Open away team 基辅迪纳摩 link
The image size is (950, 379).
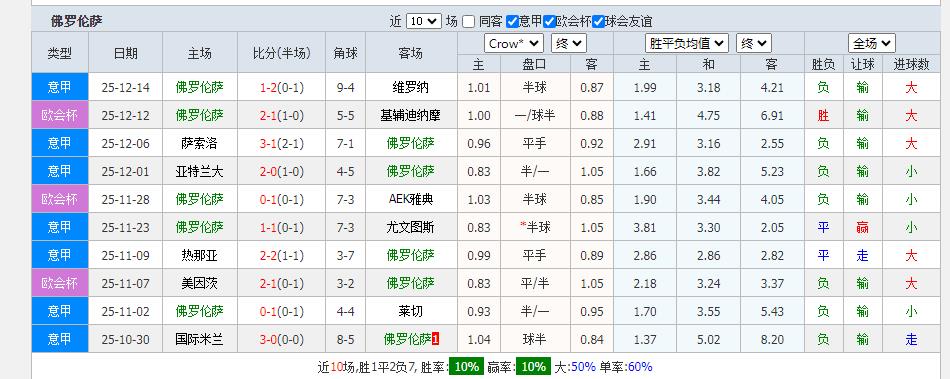point(411,116)
